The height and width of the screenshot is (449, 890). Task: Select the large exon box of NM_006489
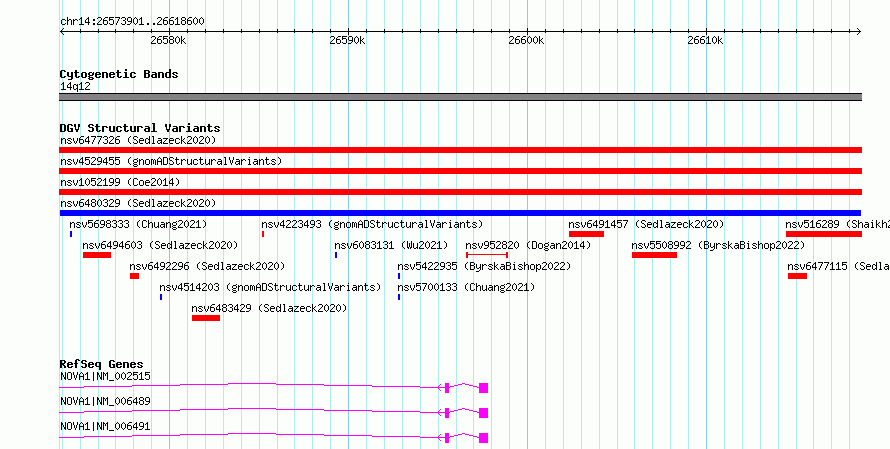(484, 413)
